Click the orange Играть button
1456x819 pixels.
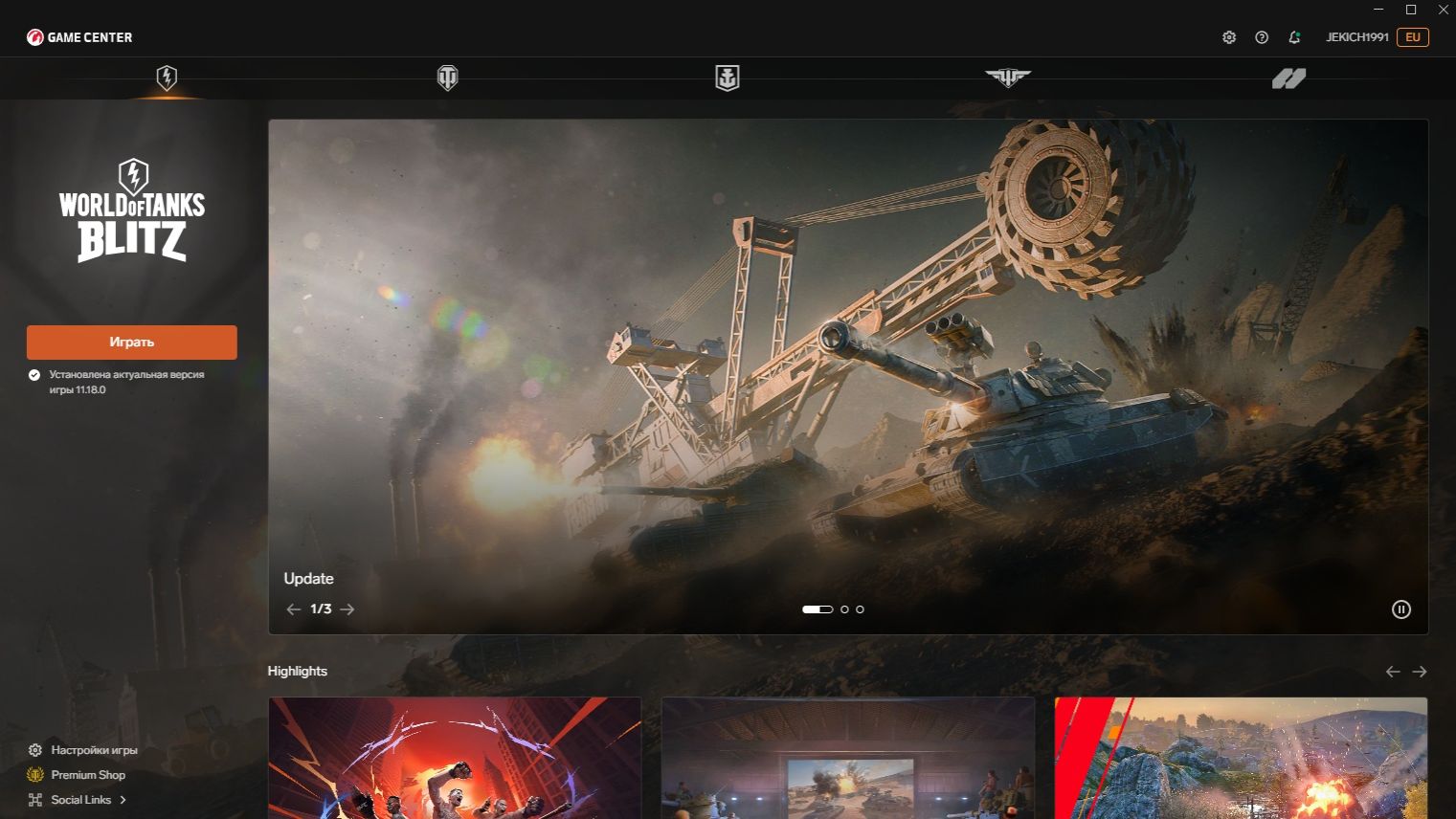(x=132, y=343)
